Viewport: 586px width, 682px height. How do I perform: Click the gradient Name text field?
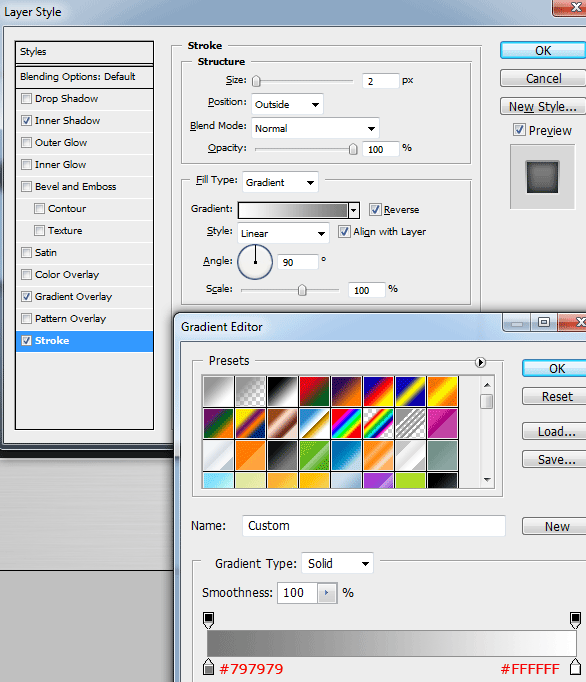(x=374, y=526)
